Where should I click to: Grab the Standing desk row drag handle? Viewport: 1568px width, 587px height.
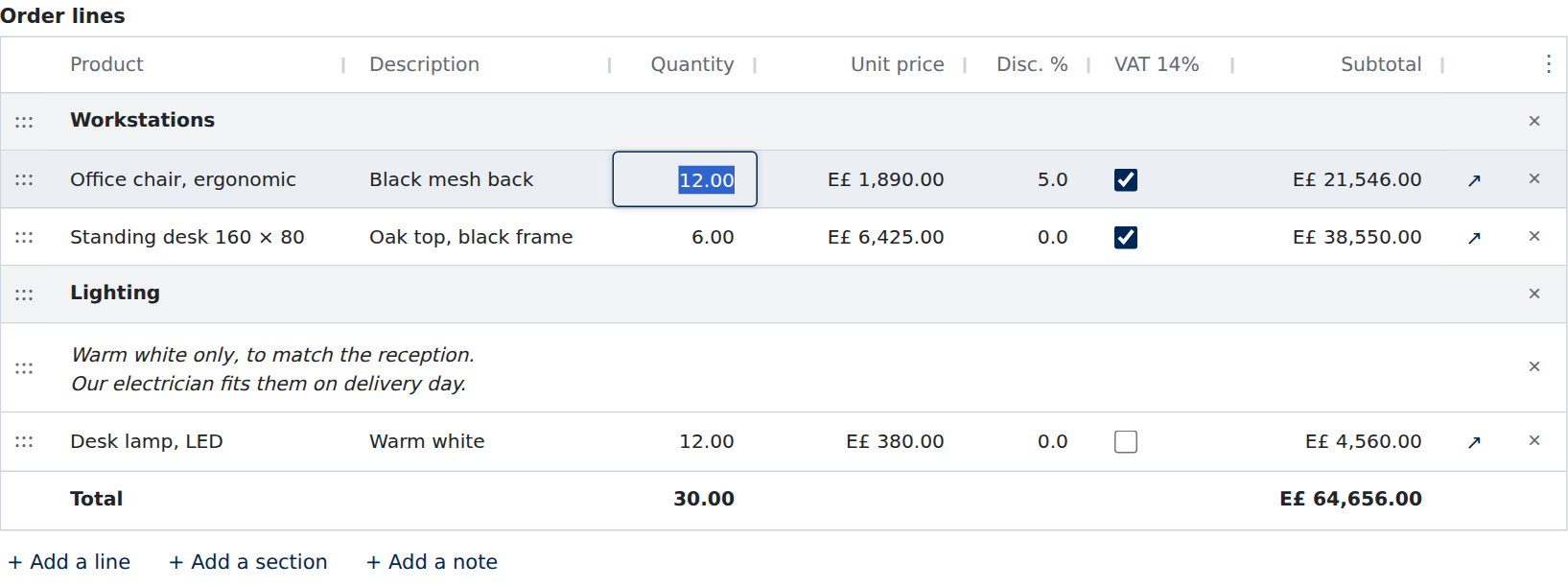point(24,237)
